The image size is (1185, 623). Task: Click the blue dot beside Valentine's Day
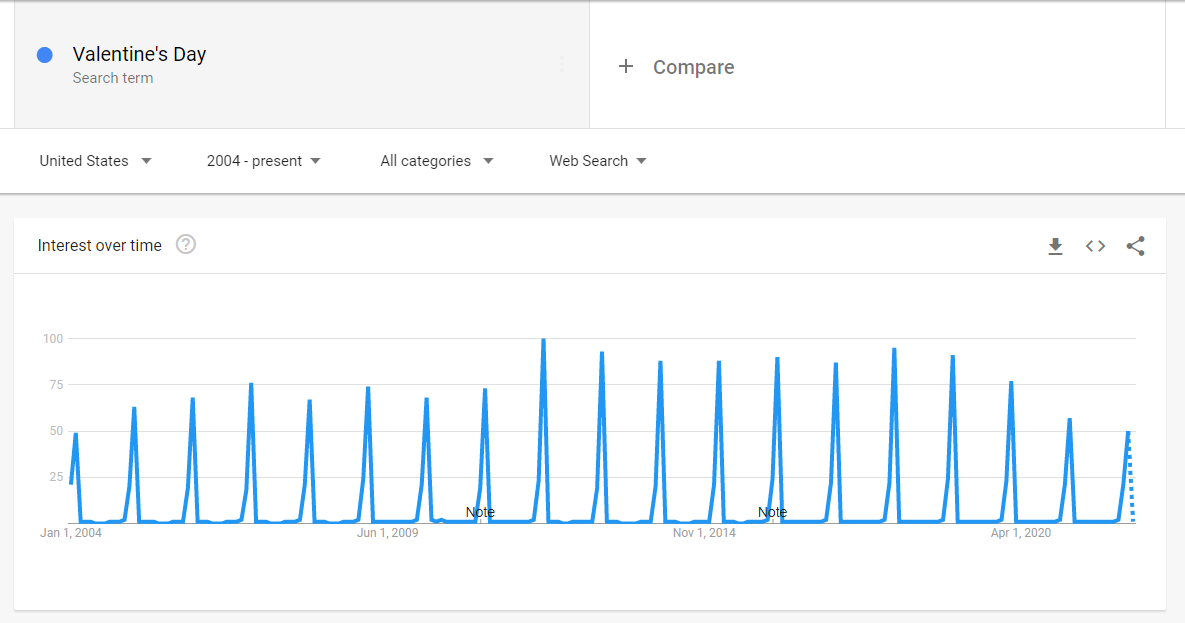point(45,55)
